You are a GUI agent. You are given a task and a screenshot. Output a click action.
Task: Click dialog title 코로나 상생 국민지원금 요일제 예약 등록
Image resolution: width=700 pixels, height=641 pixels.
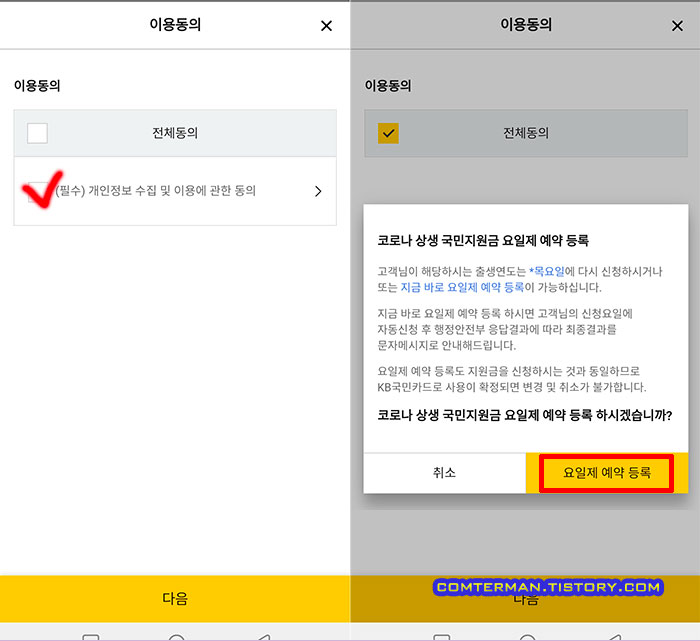click(x=483, y=241)
